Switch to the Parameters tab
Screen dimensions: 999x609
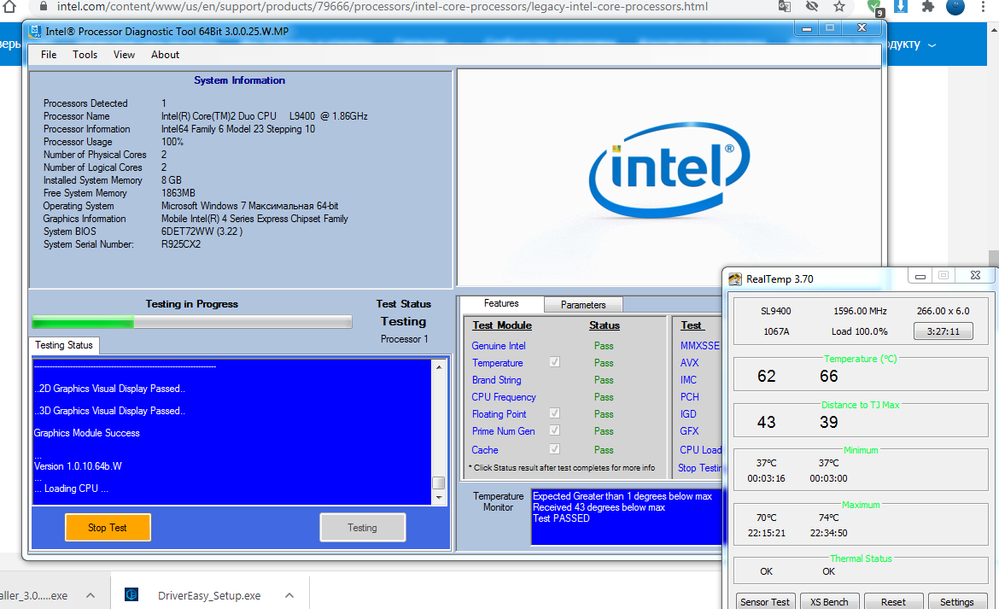(583, 305)
